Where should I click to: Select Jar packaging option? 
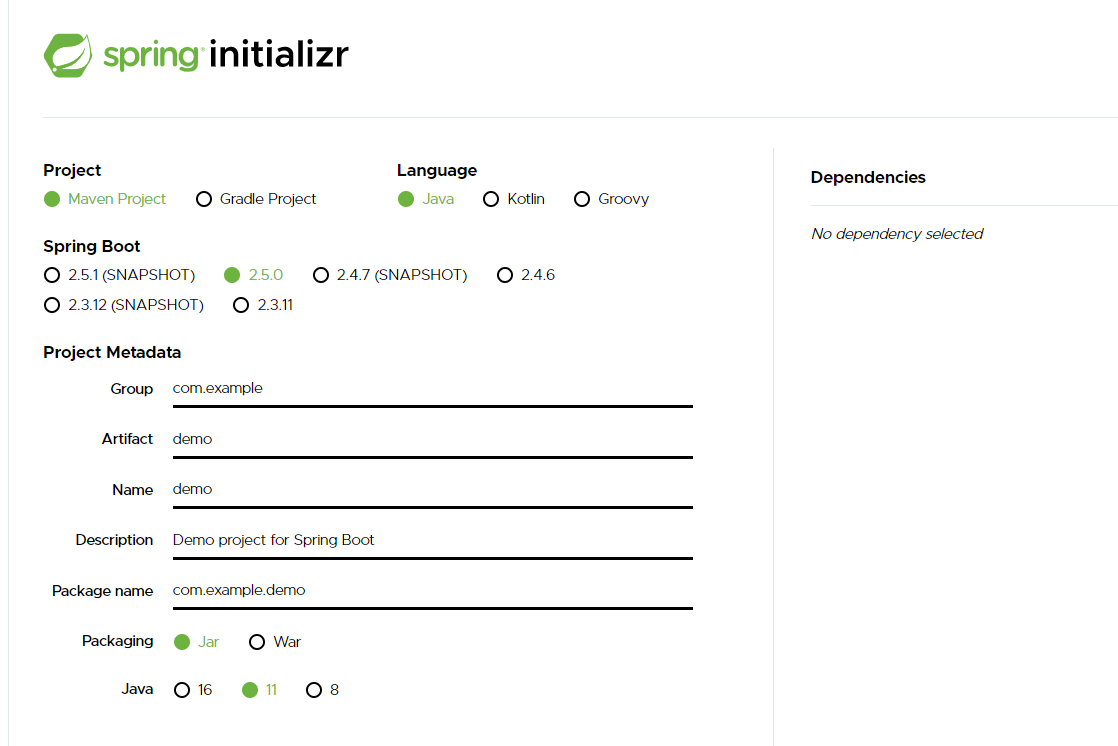182,642
